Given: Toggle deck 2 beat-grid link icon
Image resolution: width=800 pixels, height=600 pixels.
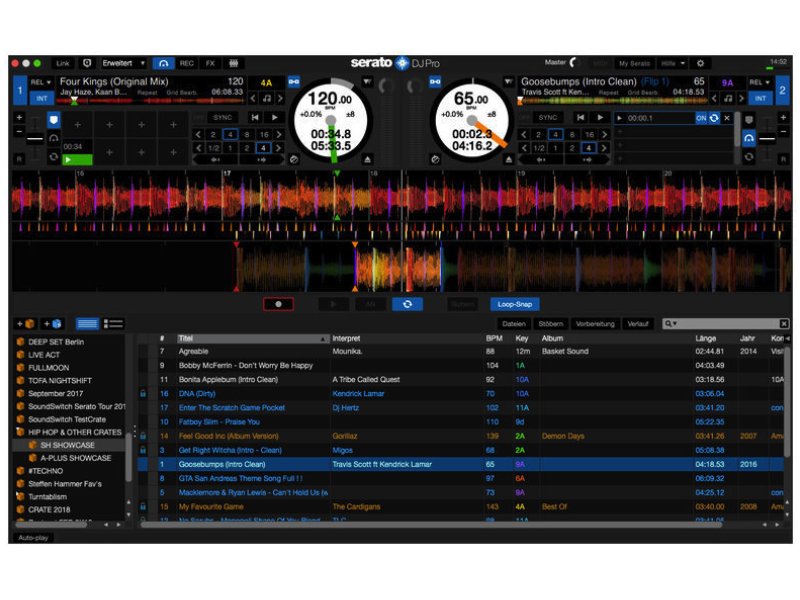Looking at the screenshot, I should click(x=435, y=82).
